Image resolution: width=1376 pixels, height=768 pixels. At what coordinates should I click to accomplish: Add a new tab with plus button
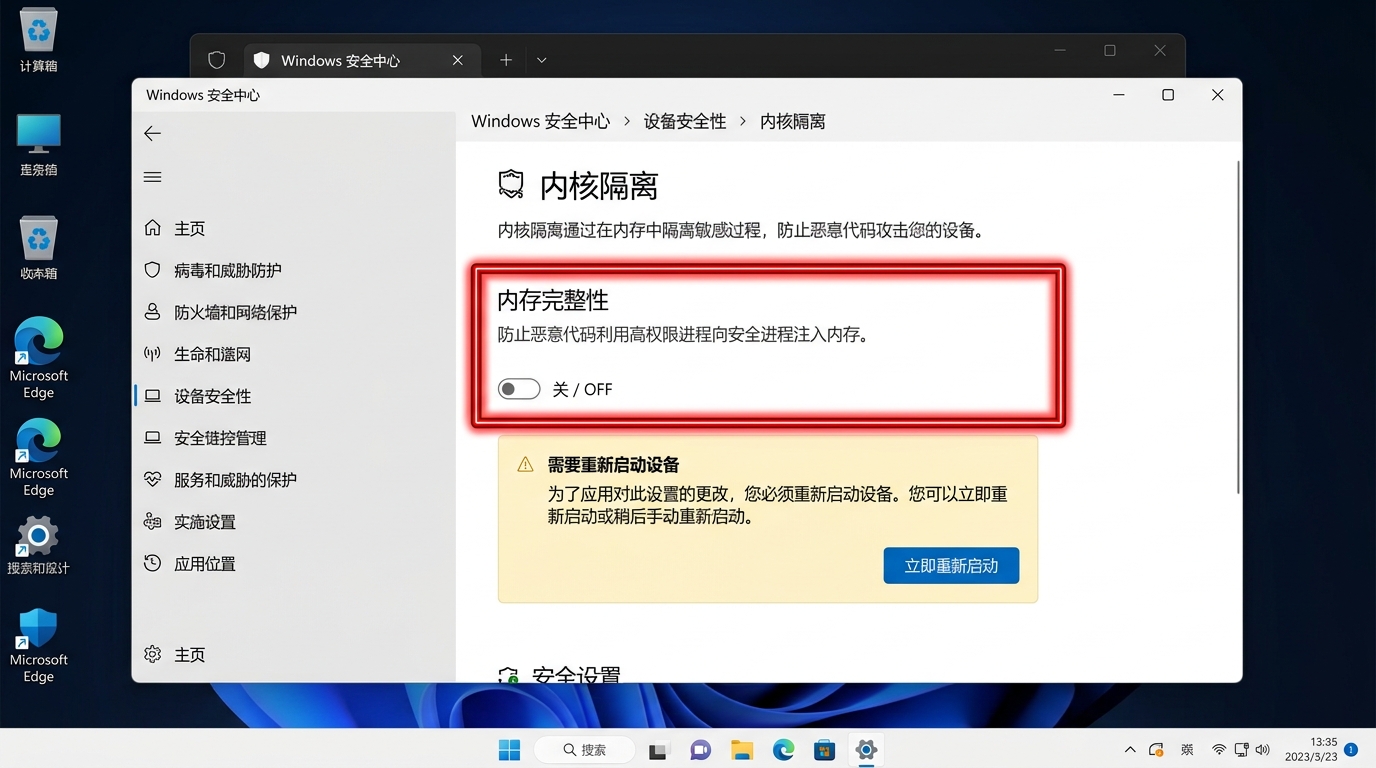(x=506, y=60)
